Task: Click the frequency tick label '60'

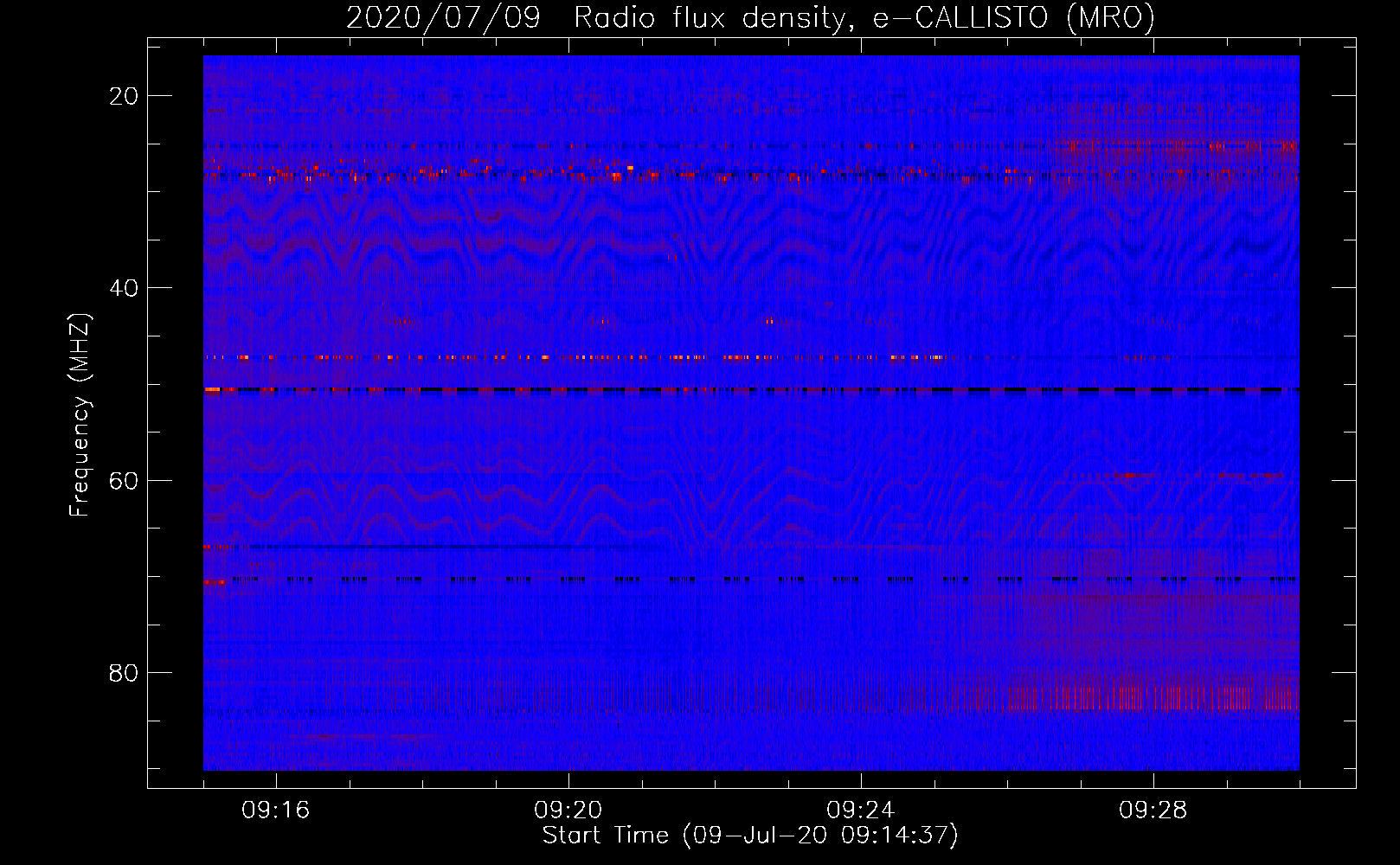Action: 124,481
